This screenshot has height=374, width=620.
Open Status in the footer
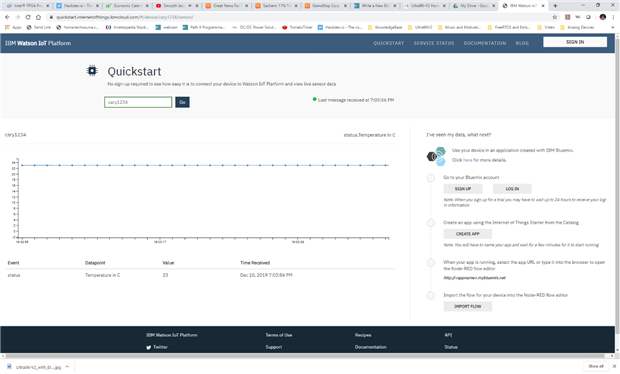451,347
